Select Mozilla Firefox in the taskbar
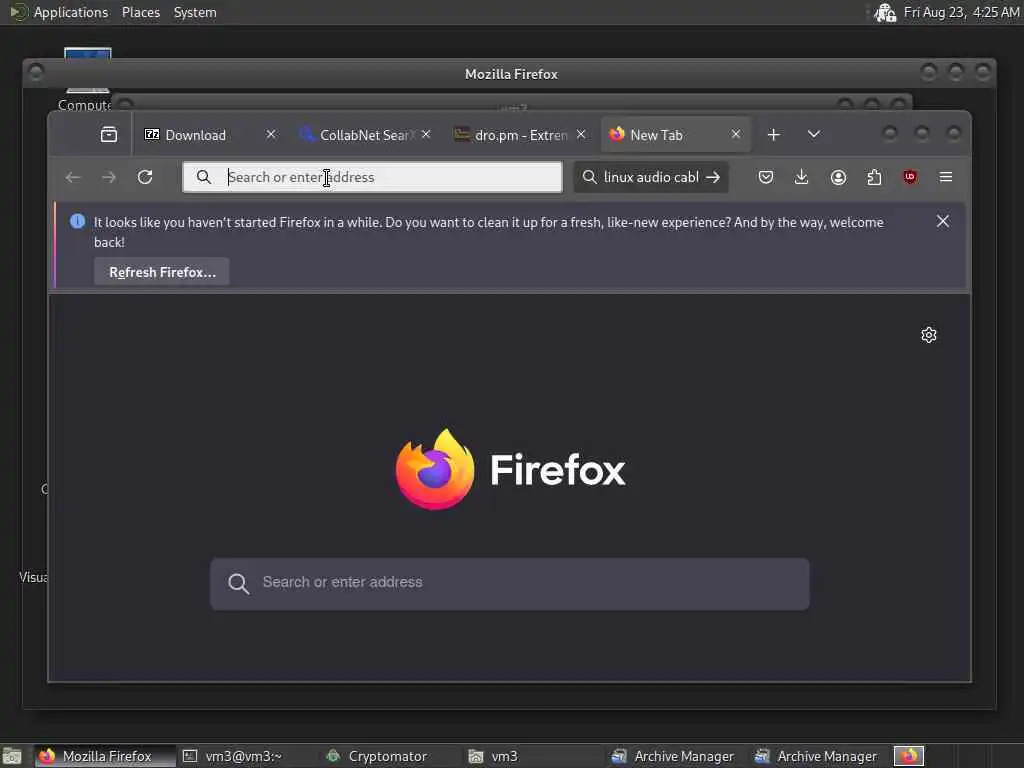Image resolution: width=1024 pixels, height=768 pixels. [104, 756]
